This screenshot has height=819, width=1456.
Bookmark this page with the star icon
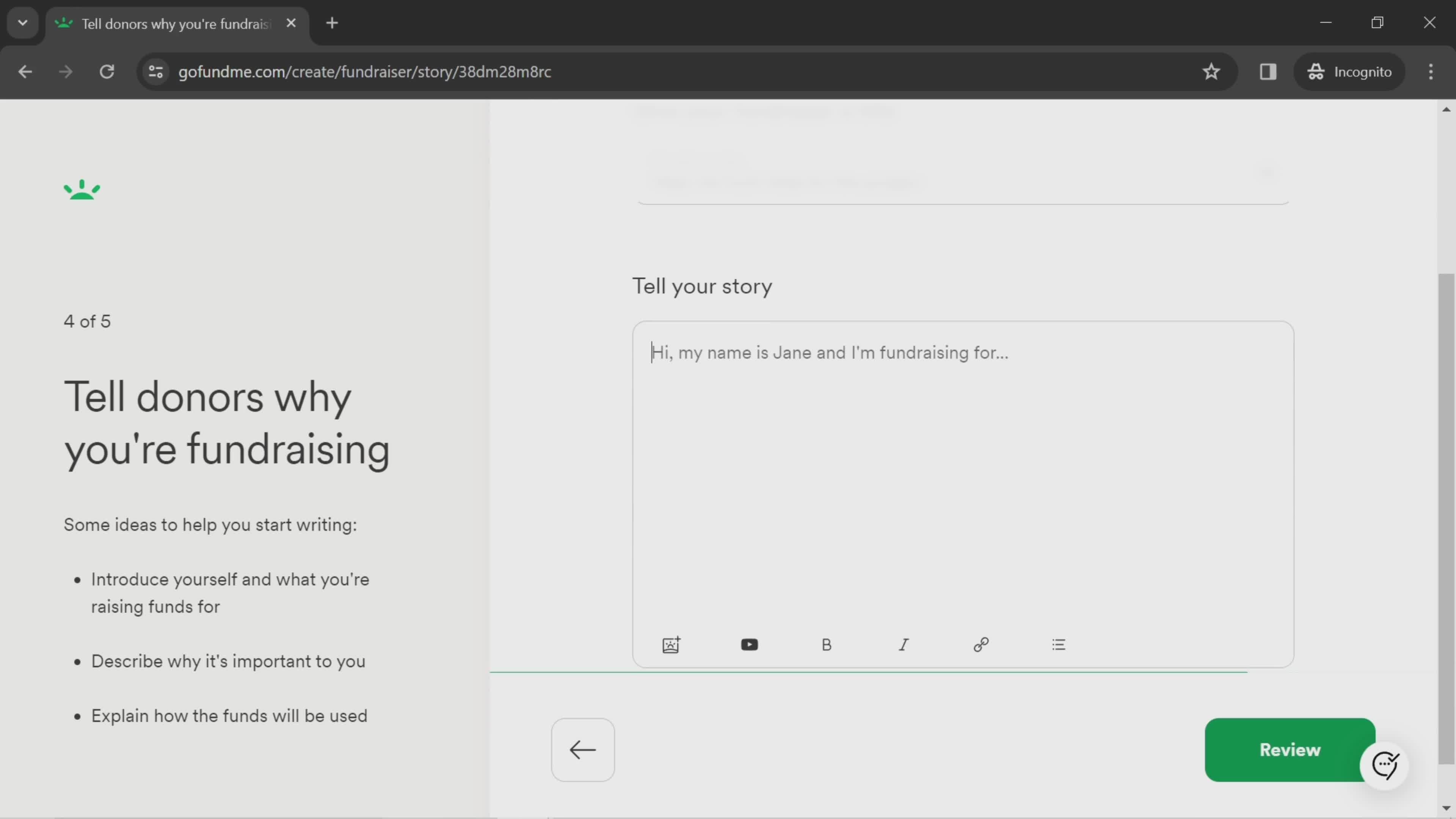tap(1211, 72)
